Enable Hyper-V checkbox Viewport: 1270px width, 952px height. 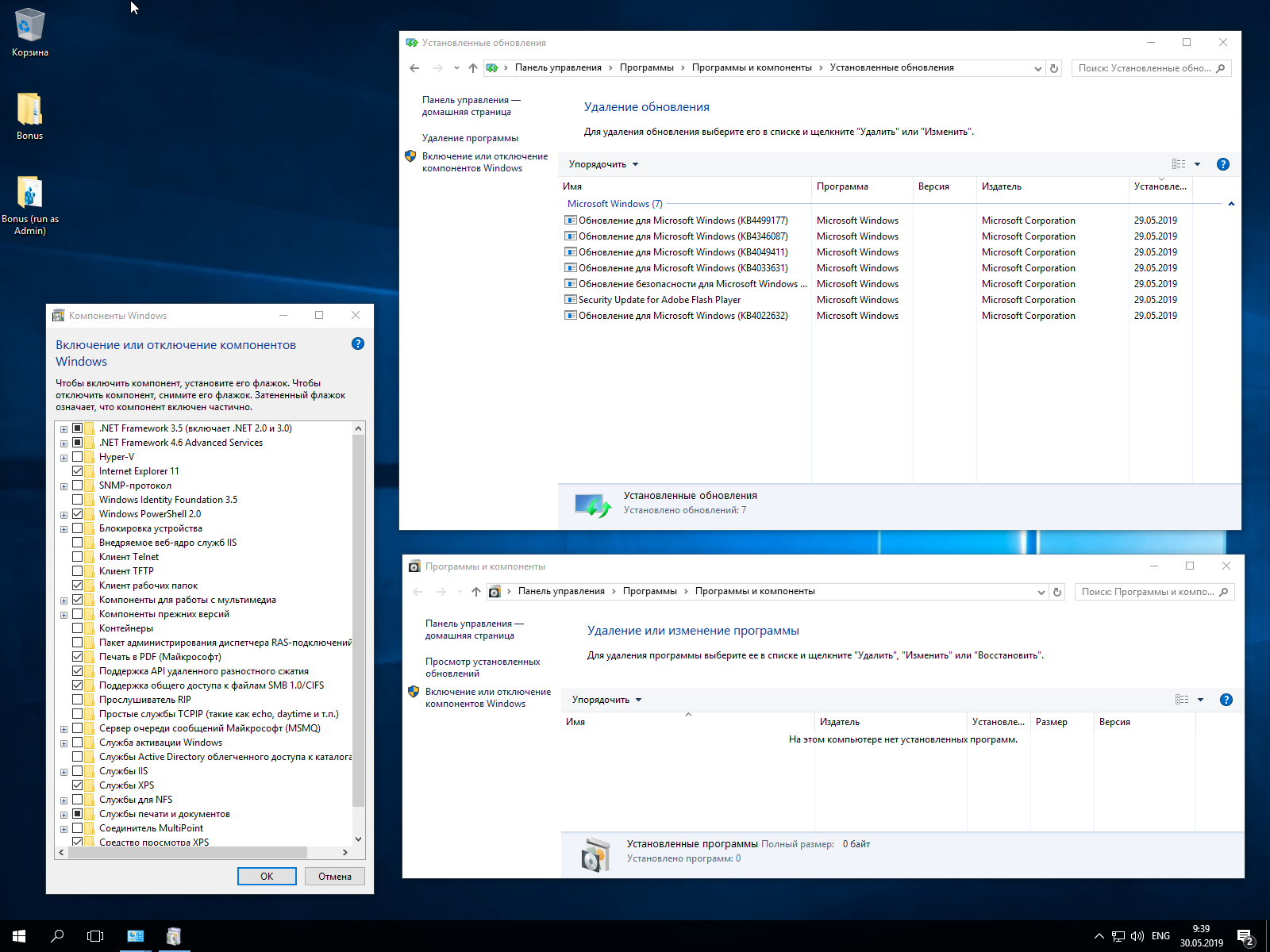78,457
